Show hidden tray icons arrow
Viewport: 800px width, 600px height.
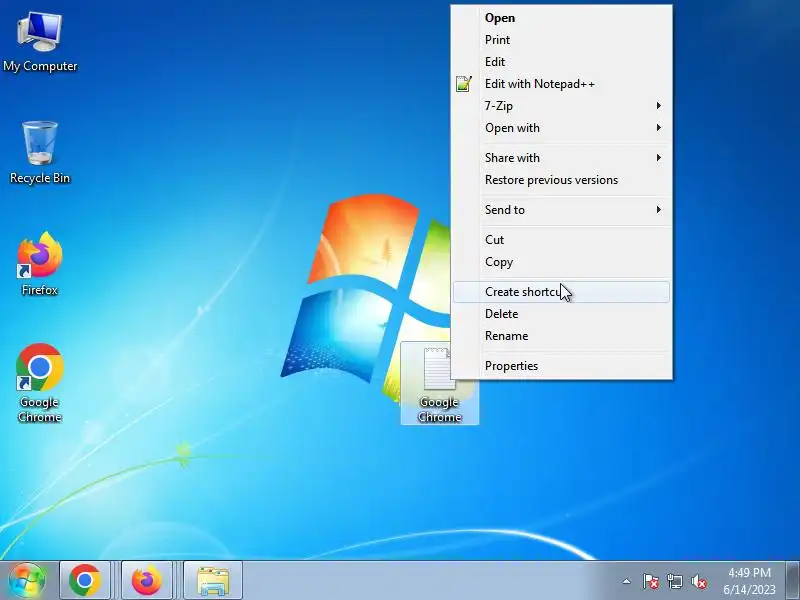pos(627,581)
